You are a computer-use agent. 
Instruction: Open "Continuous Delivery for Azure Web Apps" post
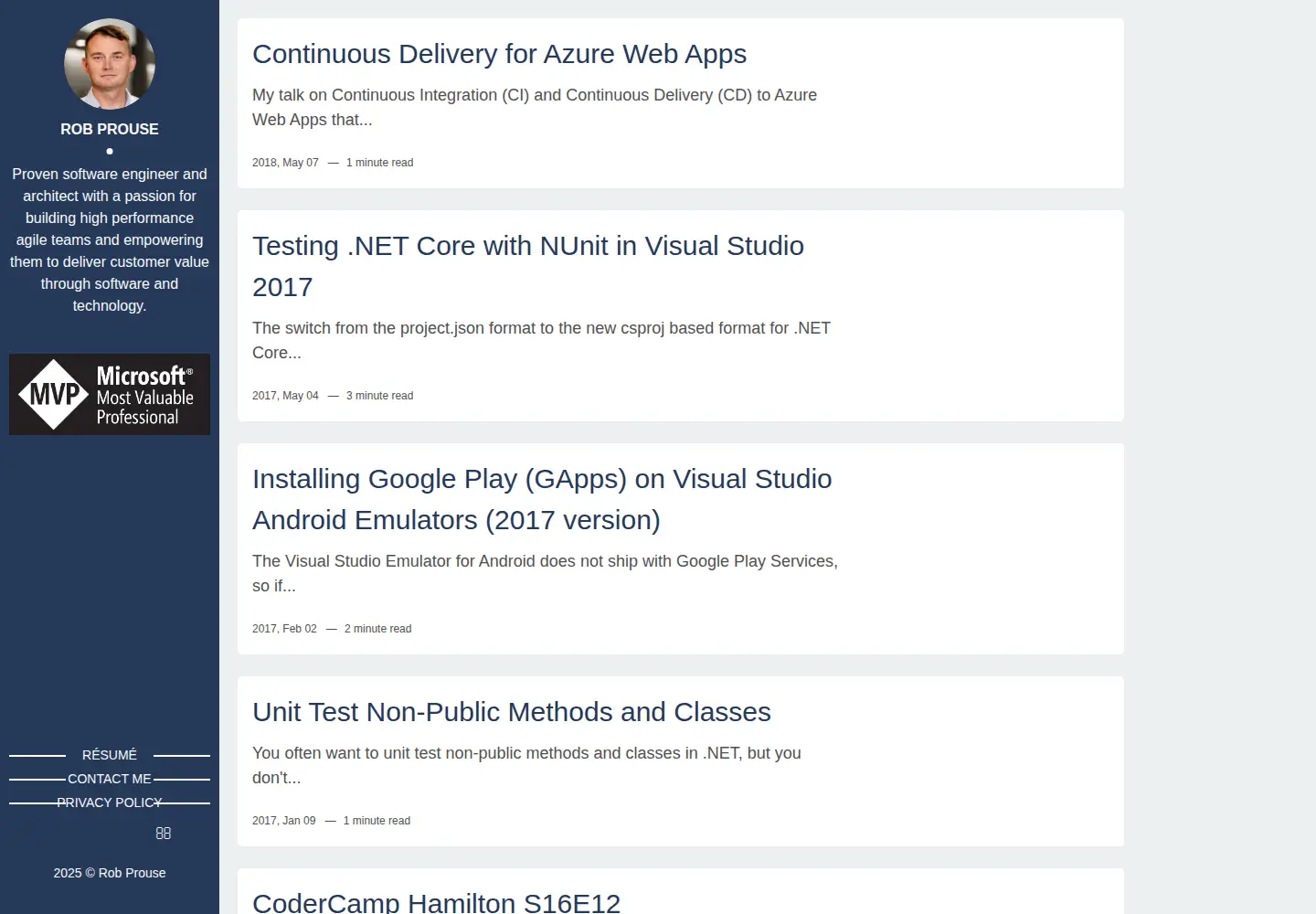499,54
